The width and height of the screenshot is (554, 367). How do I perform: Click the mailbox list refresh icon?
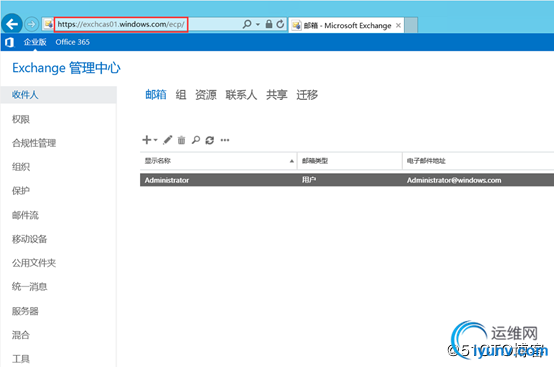(x=210, y=140)
